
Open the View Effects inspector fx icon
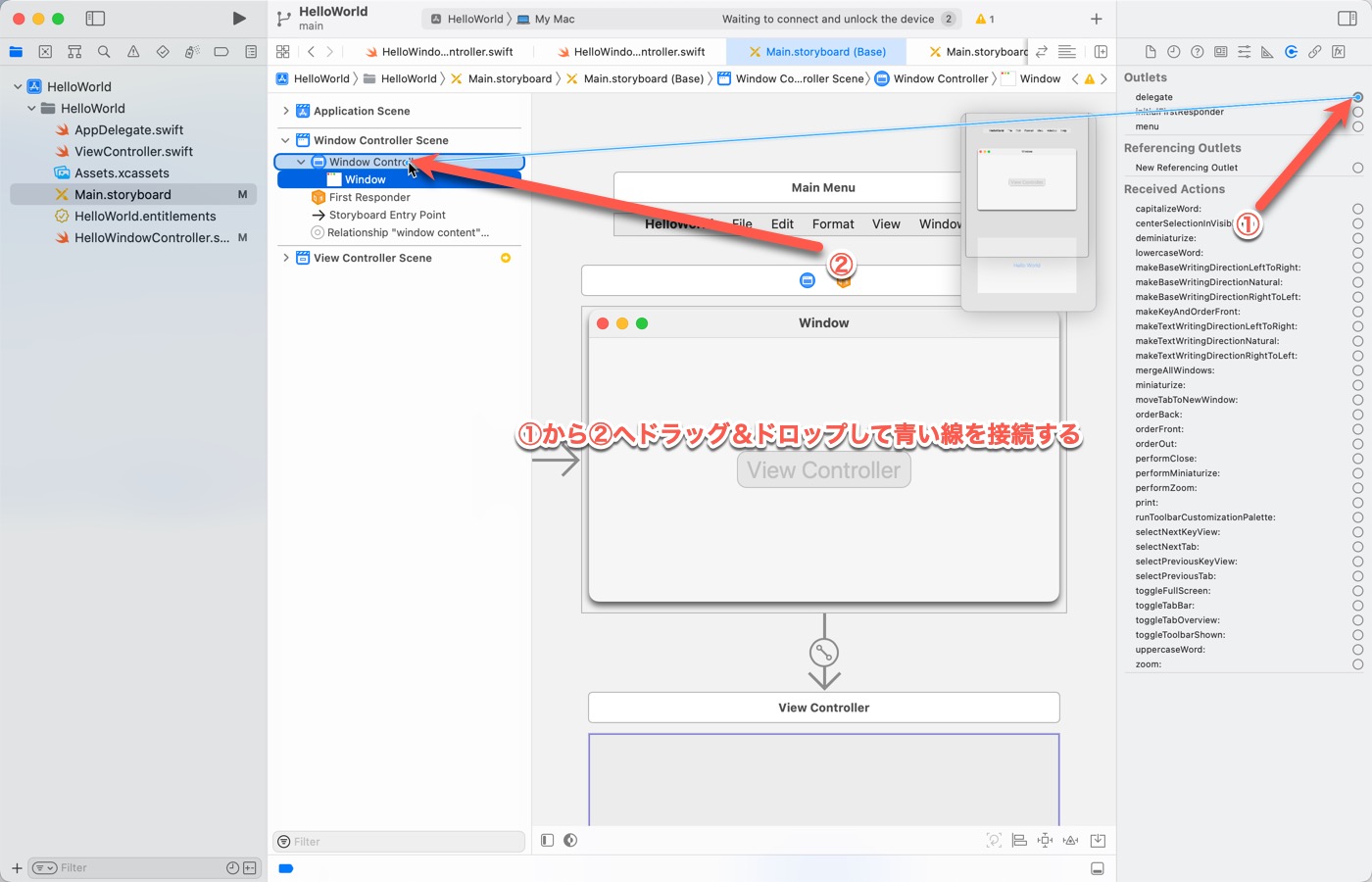point(1339,52)
